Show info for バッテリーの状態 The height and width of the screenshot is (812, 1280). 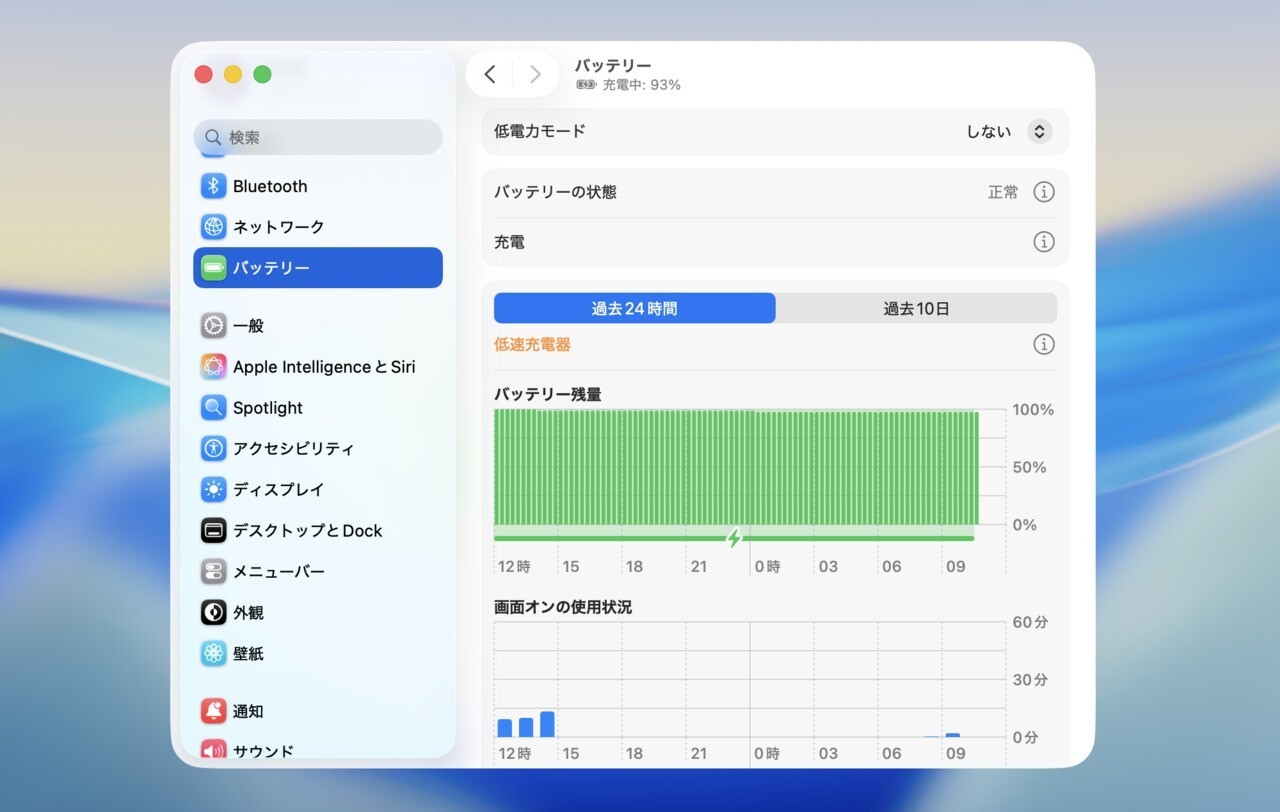click(x=1044, y=192)
